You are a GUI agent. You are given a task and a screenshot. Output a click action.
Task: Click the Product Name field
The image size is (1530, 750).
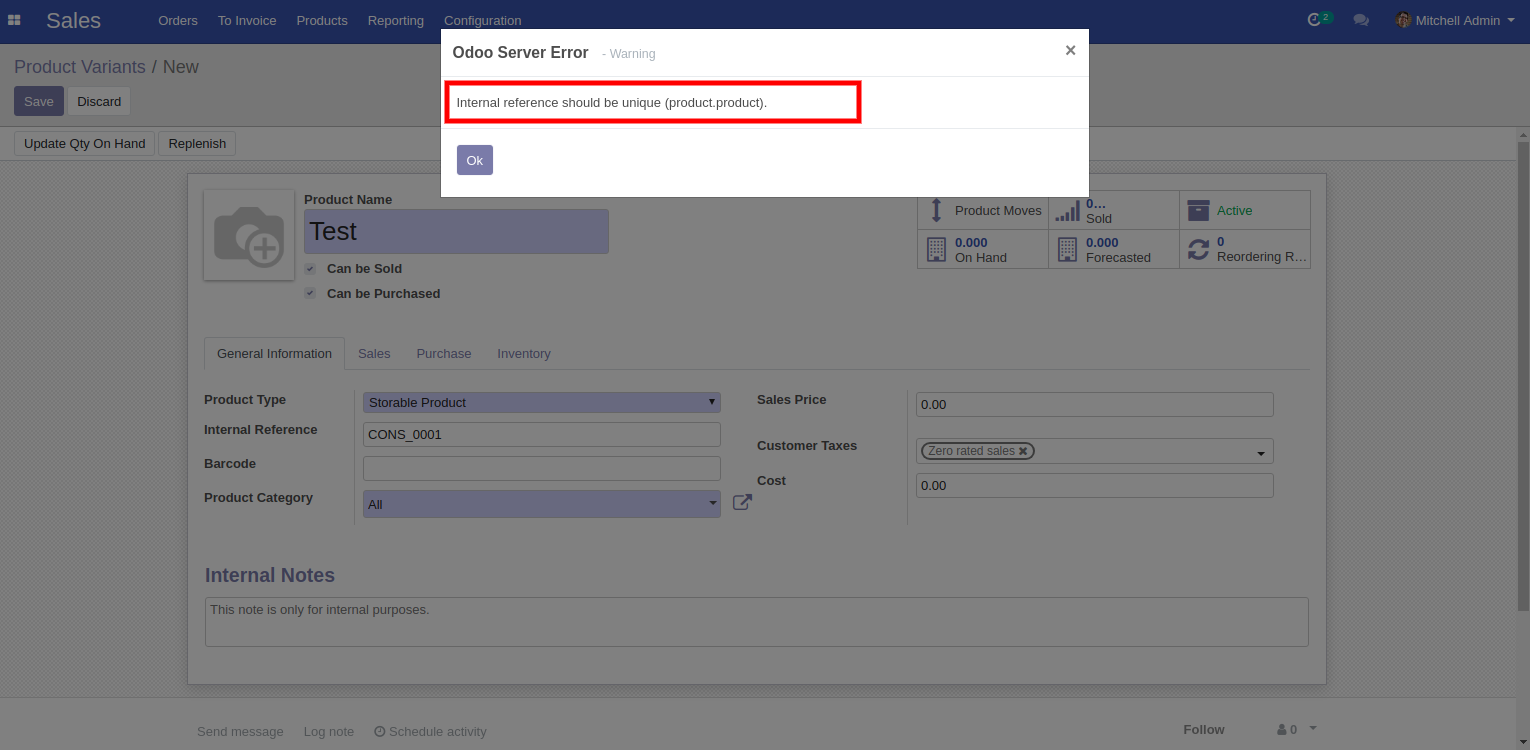(456, 231)
